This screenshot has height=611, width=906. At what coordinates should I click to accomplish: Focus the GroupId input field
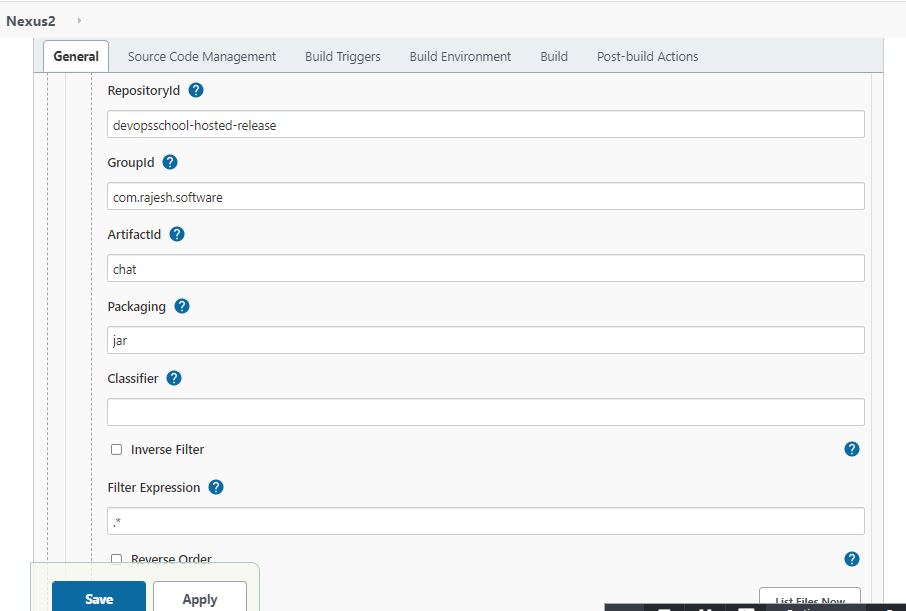(x=486, y=197)
